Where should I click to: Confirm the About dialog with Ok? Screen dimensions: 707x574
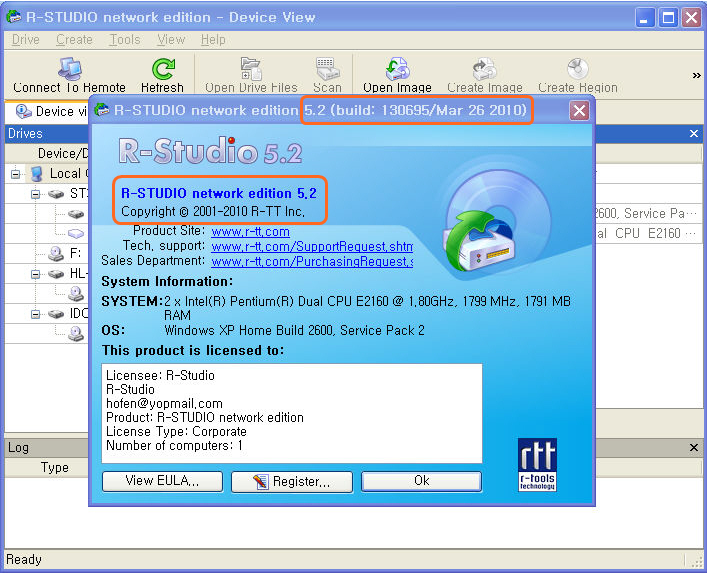pyautogui.click(x=421, y=481)
